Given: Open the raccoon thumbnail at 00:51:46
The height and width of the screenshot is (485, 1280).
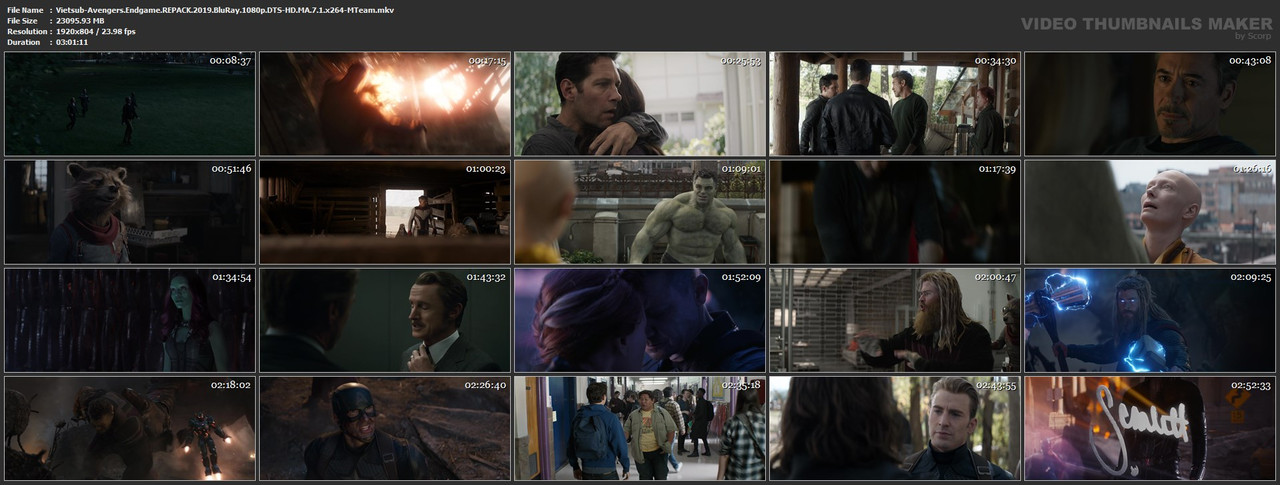Looking at the screenshot, I should coord(130,212).
